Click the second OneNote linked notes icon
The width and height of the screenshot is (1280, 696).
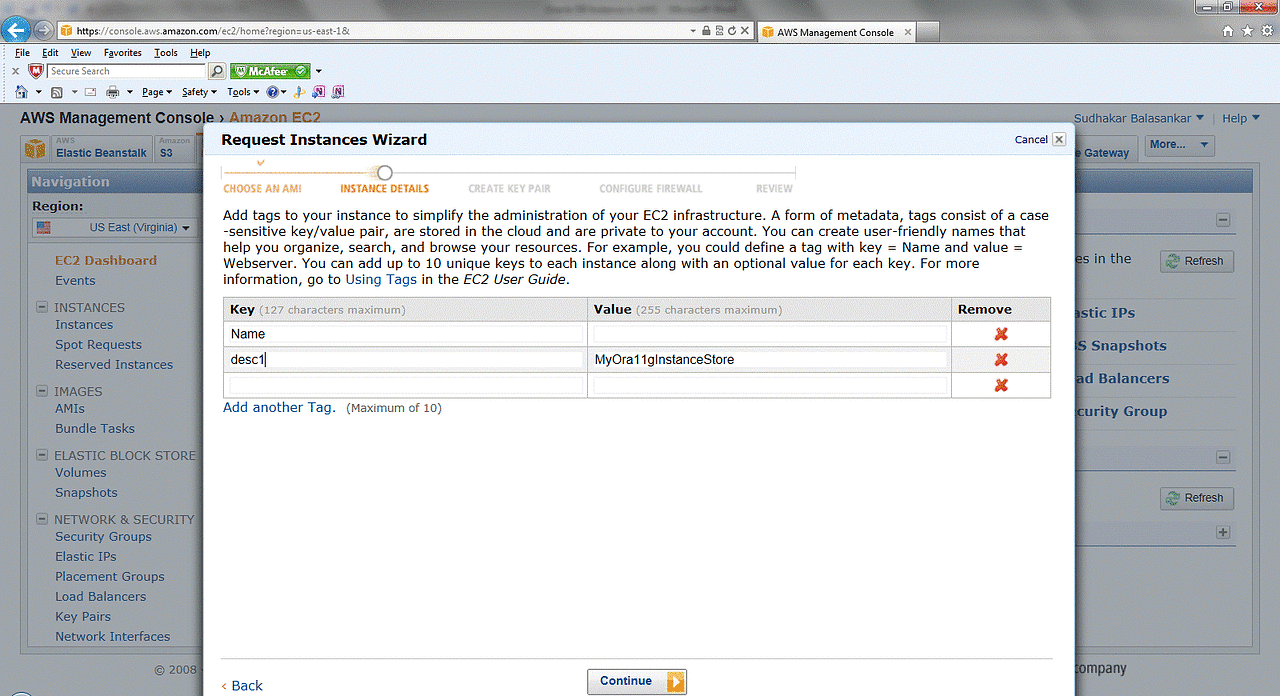338,92
